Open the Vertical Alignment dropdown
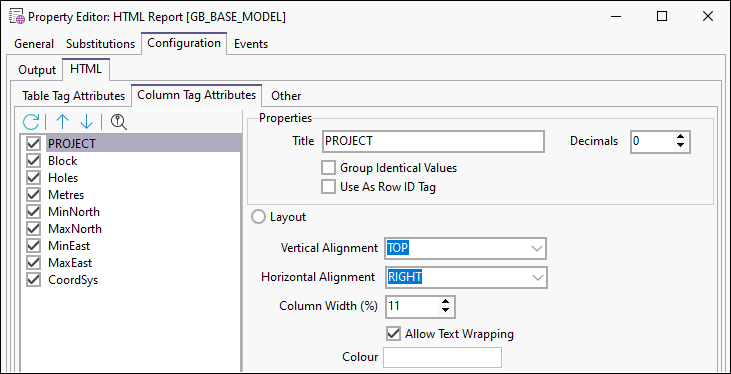The height and width of the screenshot is (374, 731). tap(466, 249)
